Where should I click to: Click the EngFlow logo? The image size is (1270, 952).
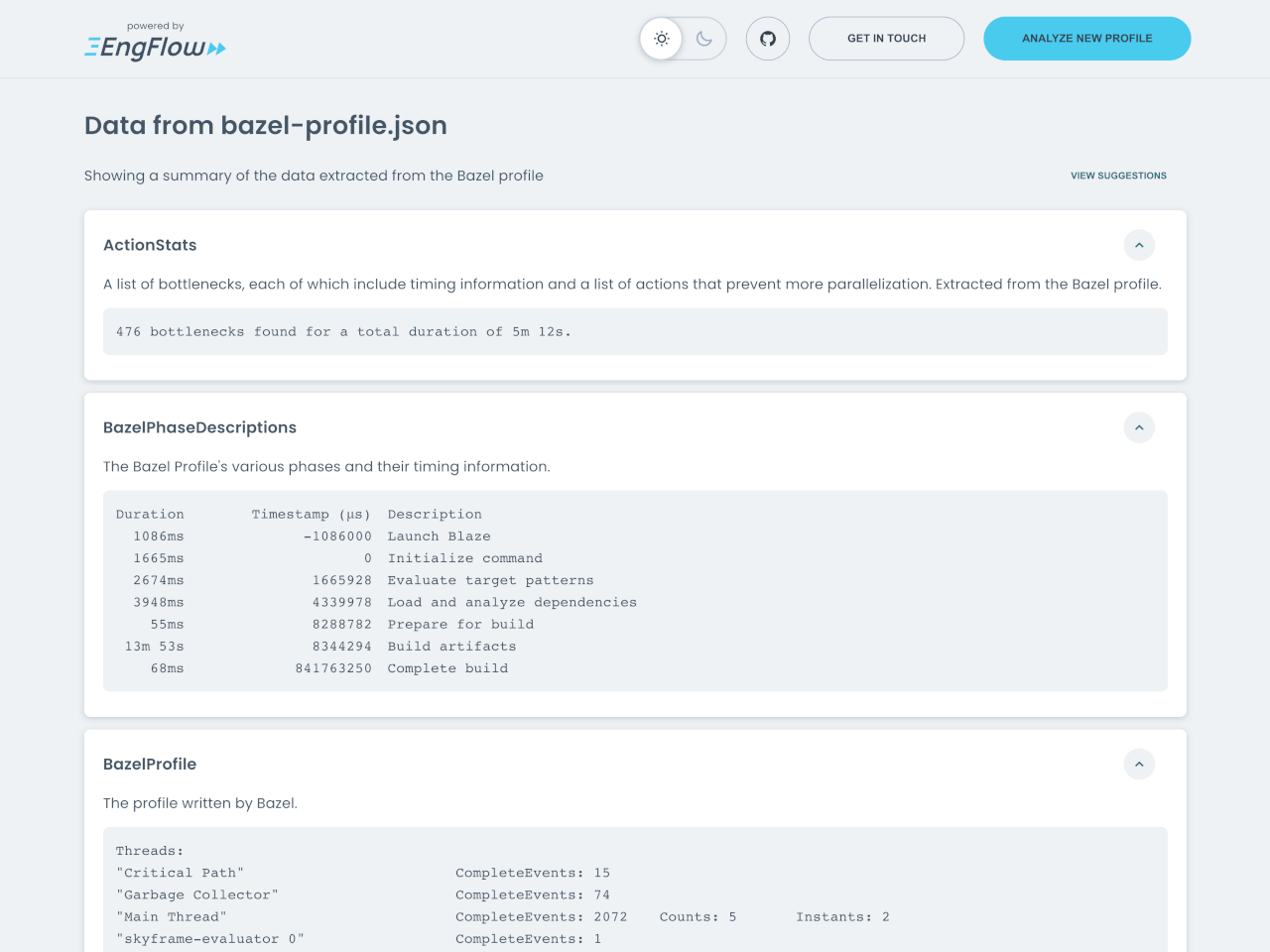[x=155, y=46]
